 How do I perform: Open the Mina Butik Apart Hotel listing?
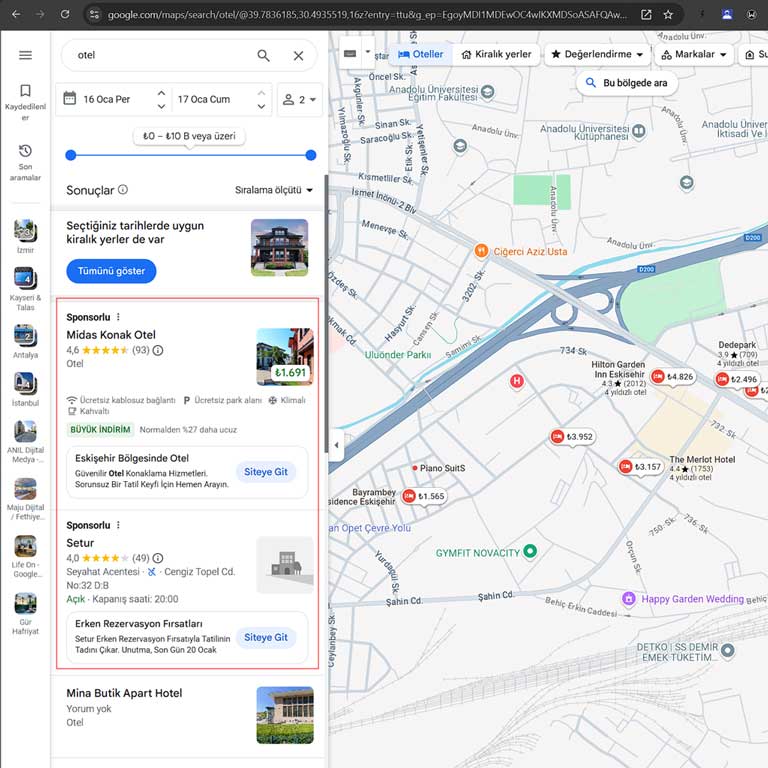pos(124,693)
